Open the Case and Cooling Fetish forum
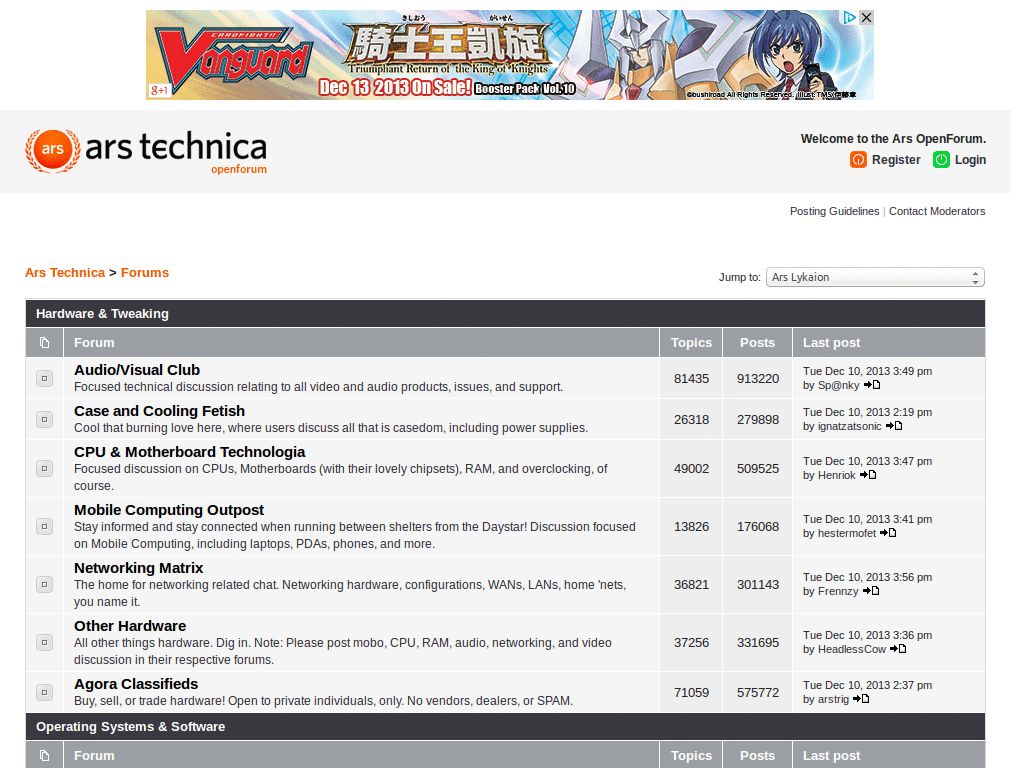The height and width of the screenshot is (768, 1024). (159, 411)
